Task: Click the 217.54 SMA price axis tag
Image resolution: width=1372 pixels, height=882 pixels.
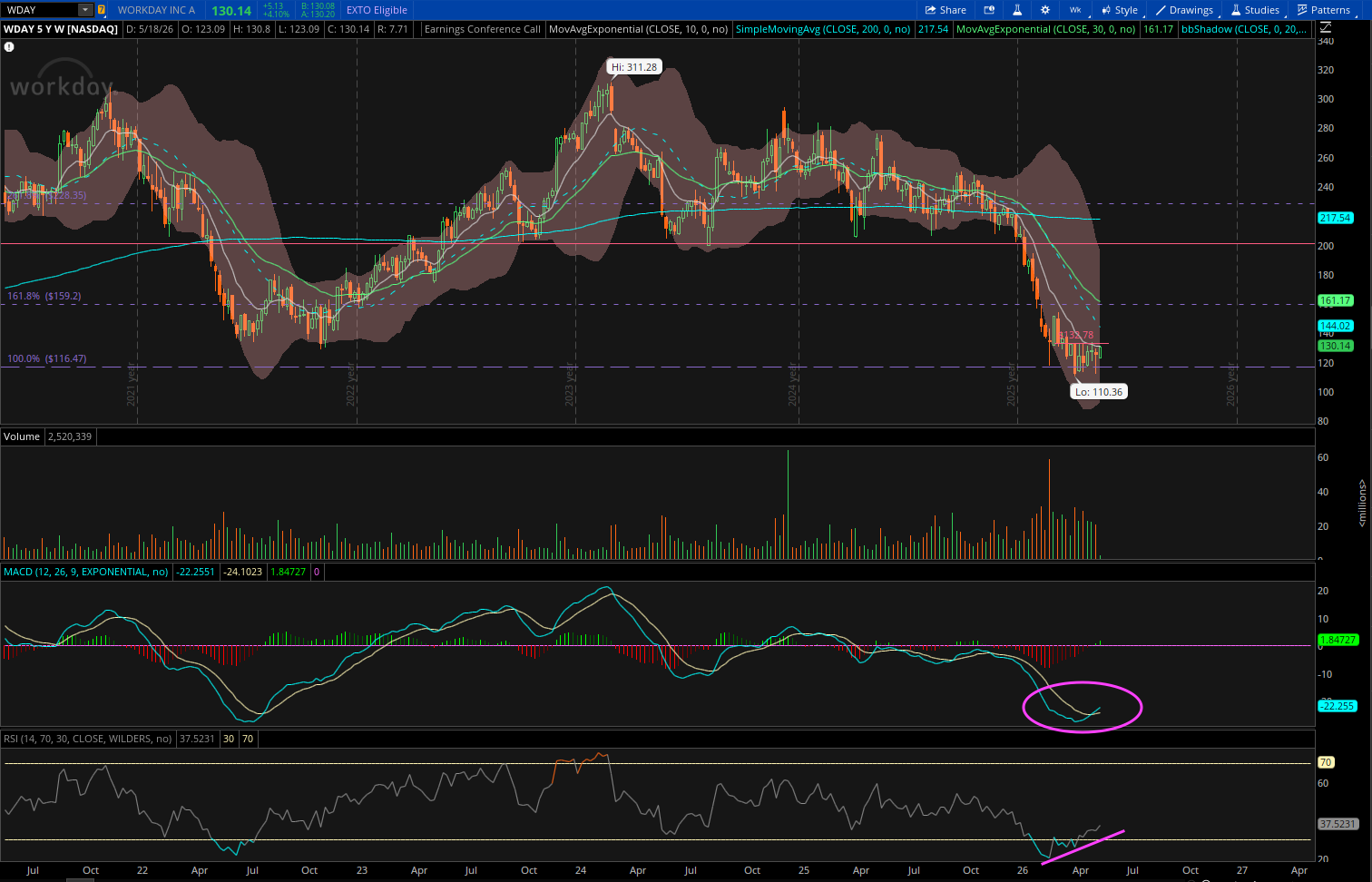Action: 1336,218
